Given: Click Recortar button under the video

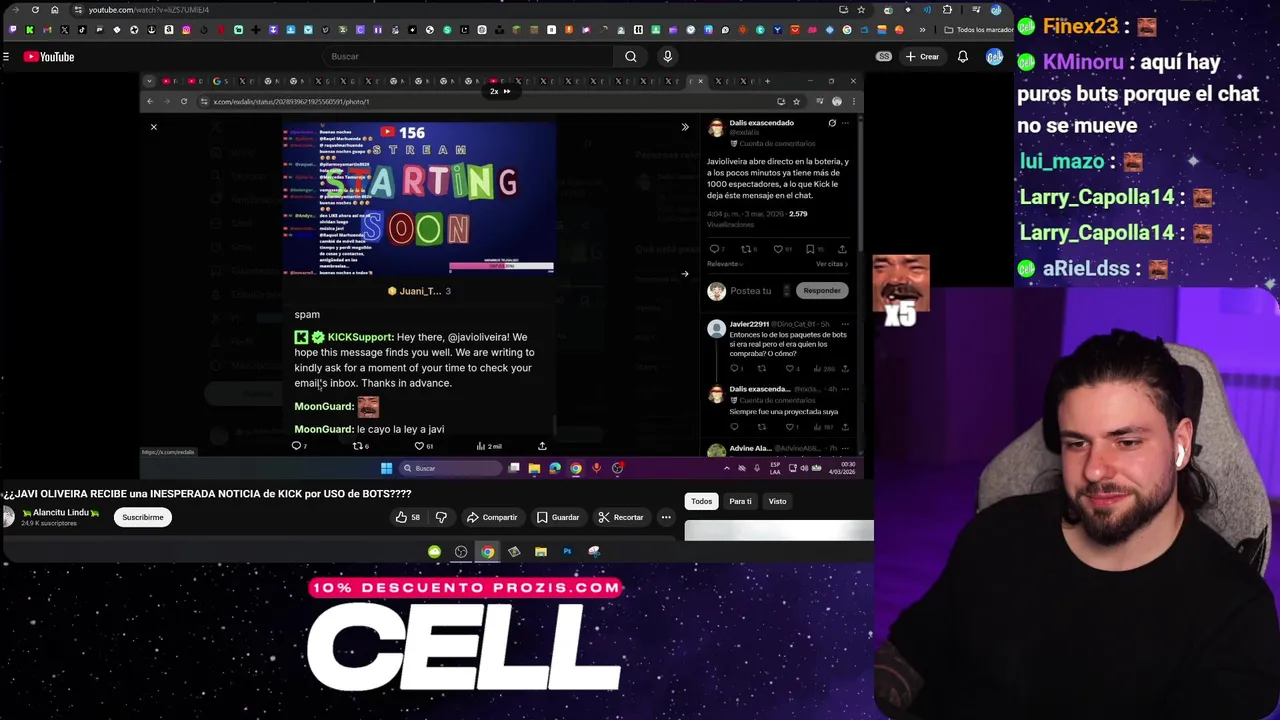Looking at the screenshot, I should (621, 517).
